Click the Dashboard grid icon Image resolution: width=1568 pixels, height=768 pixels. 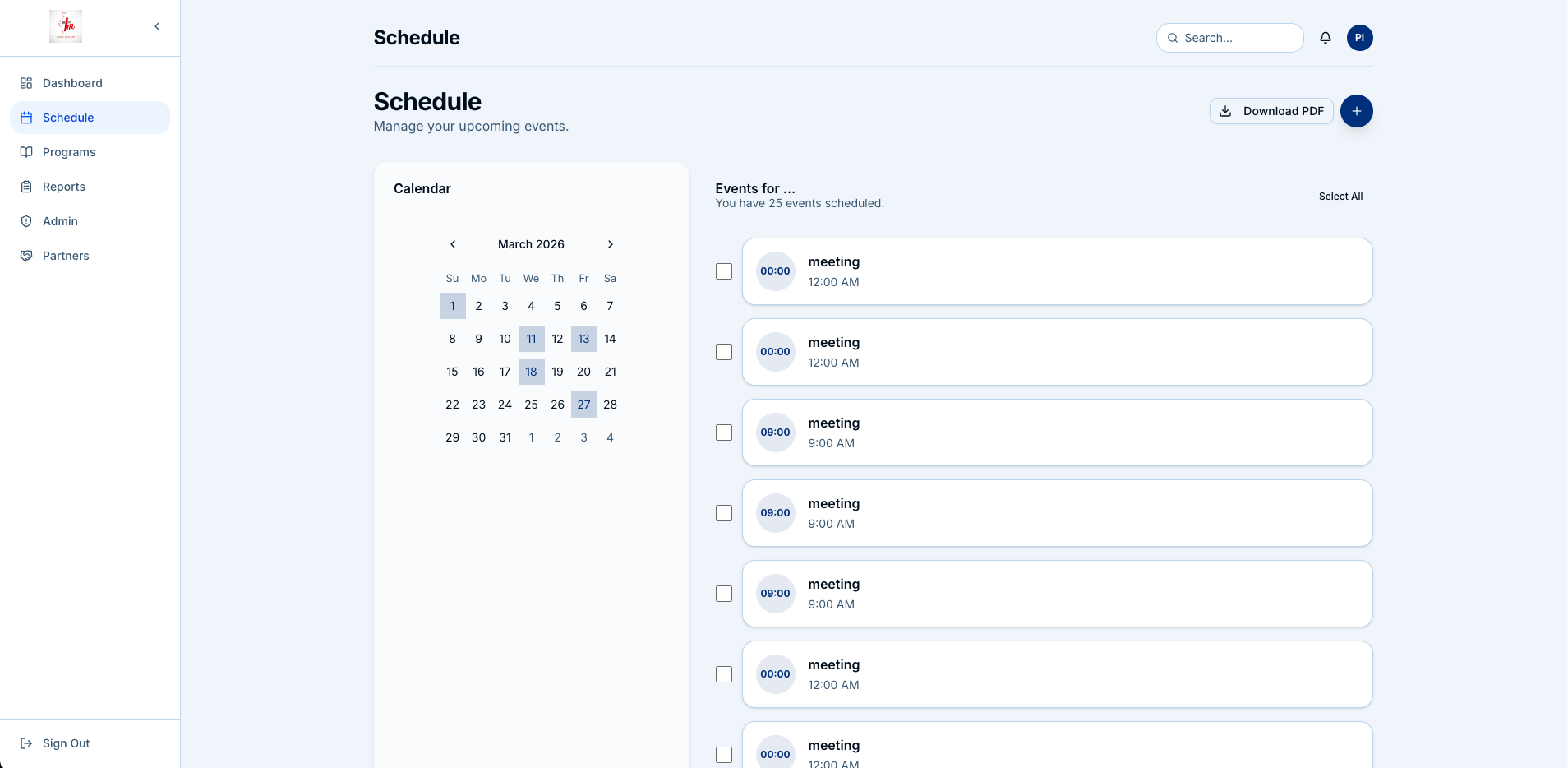(x=26, y=83)
